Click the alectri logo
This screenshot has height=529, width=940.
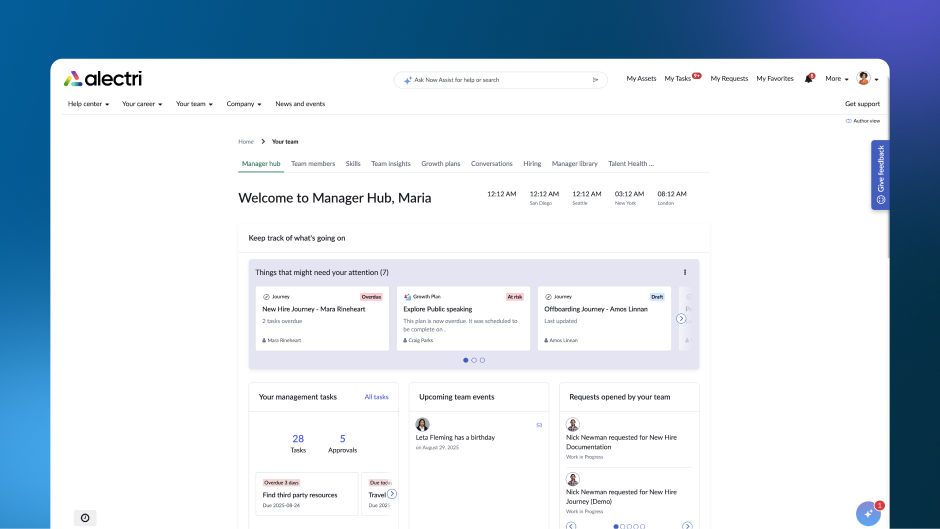(103, 79)
